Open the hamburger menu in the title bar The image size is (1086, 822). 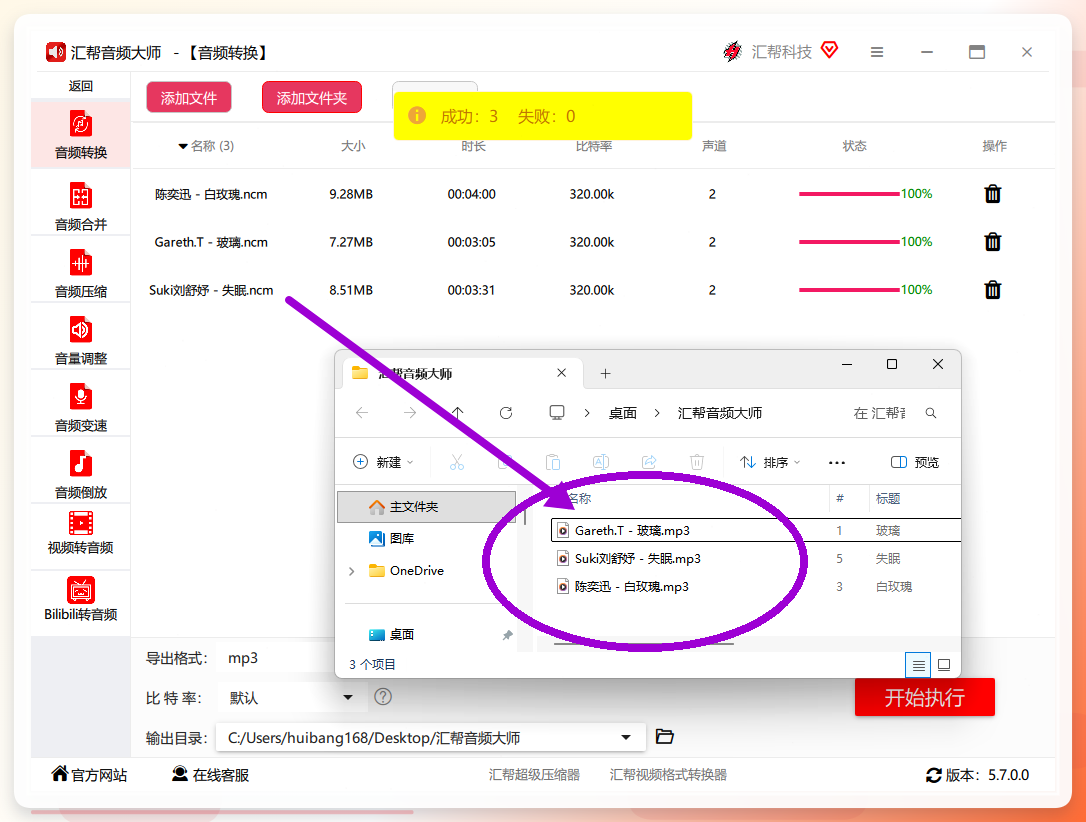877,52
